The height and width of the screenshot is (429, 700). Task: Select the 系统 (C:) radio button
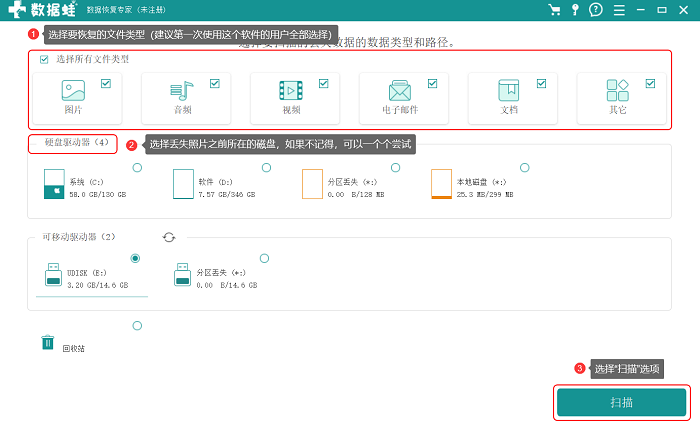pyautogui.click(x=138, y=168)
